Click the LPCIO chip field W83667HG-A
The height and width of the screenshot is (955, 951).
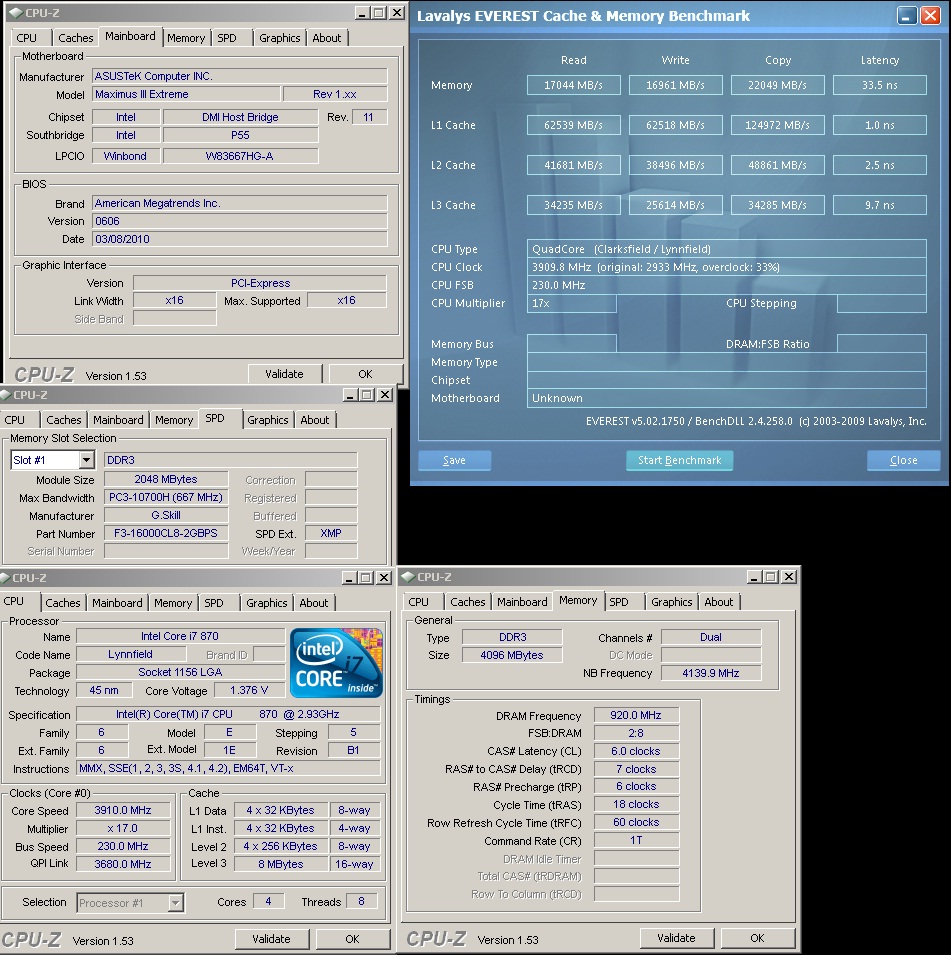pyautogui.click(x=240, y=156)
